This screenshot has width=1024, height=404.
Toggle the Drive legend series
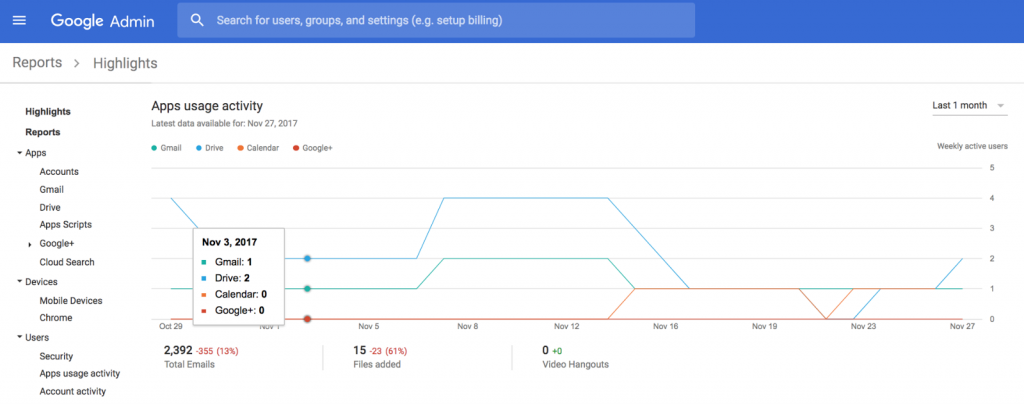[208, 148]
